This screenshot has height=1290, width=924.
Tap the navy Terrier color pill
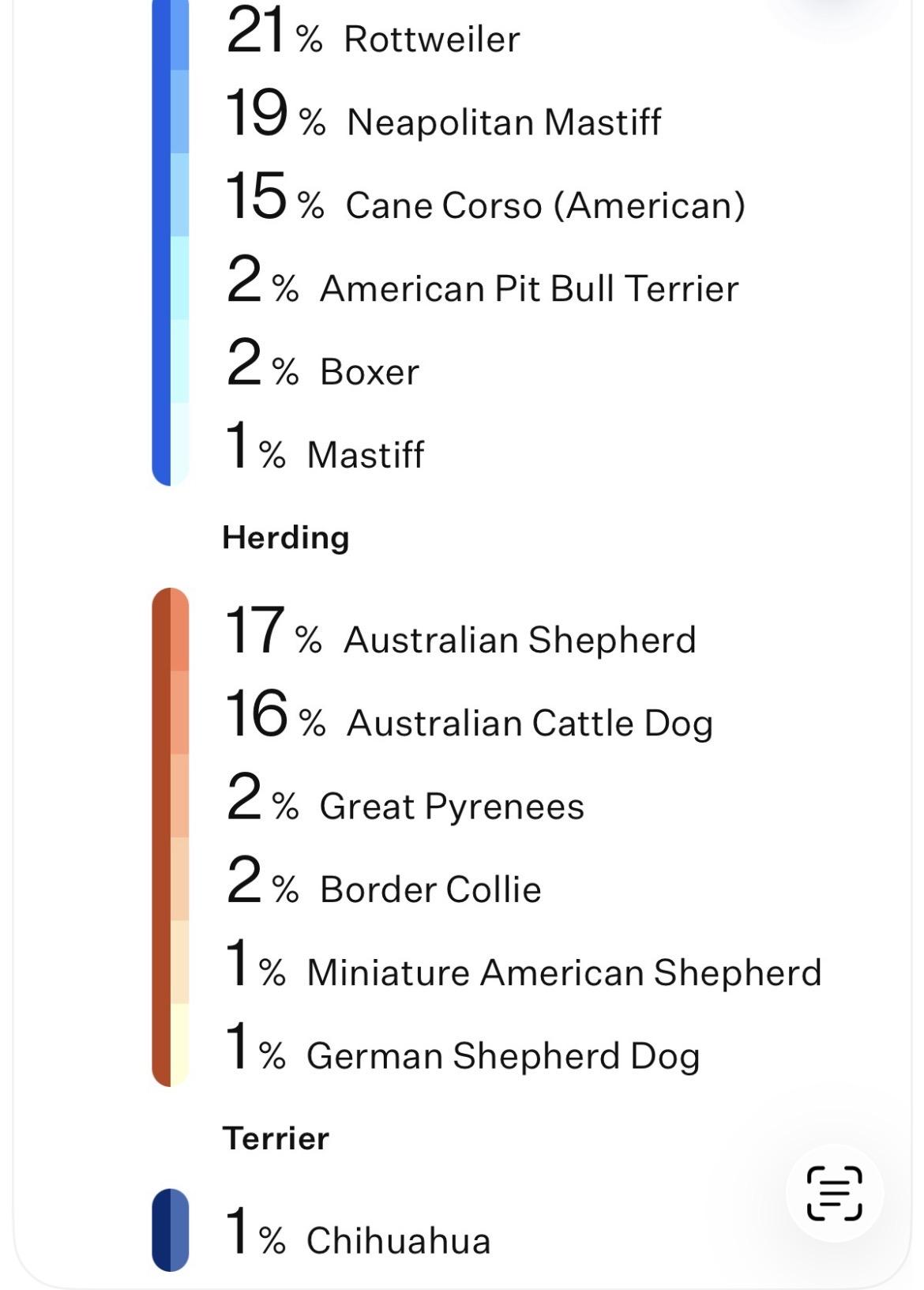pos(170,1230)
